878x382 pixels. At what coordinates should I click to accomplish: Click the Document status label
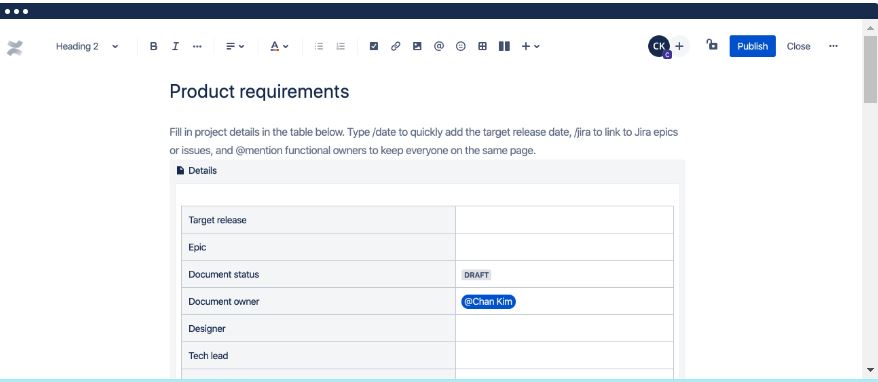pyautogui.click(x=223, y=274)
